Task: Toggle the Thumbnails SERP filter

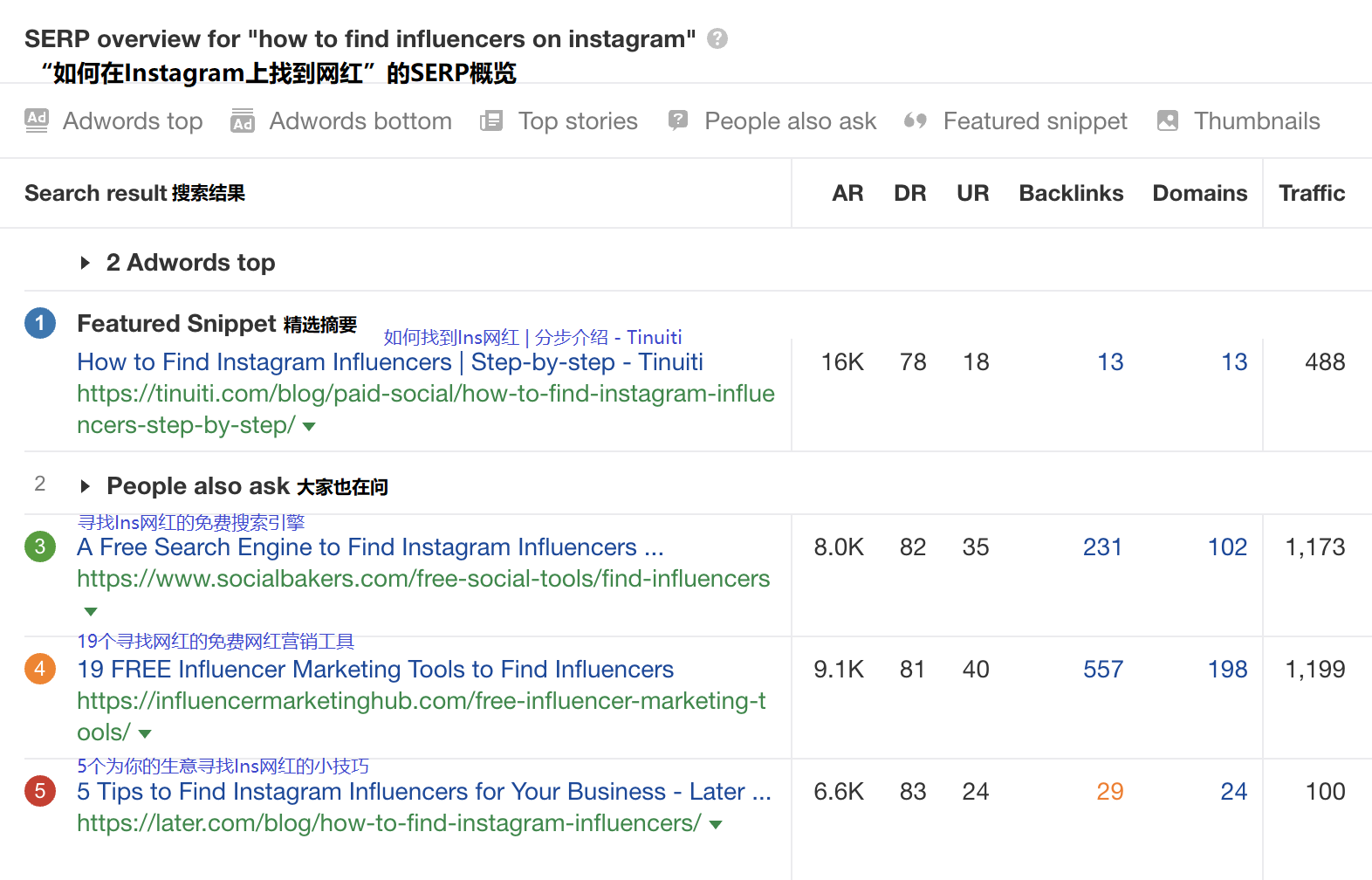Action: 1167,120
